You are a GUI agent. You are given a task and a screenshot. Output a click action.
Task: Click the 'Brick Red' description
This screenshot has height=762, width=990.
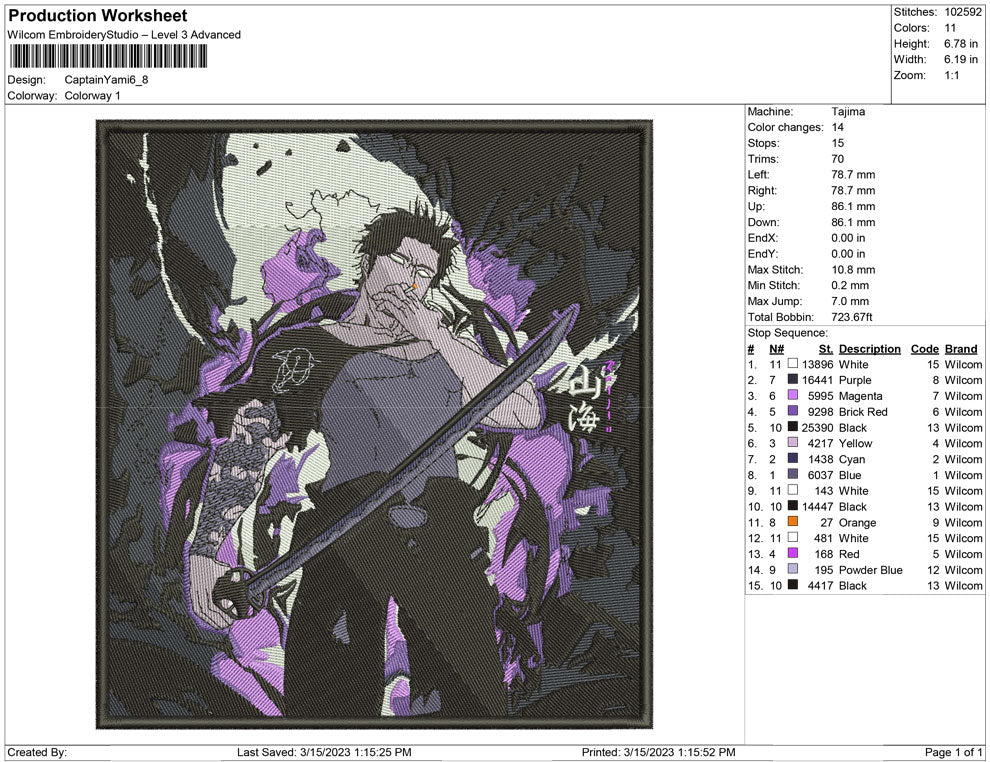pos(862,412)
